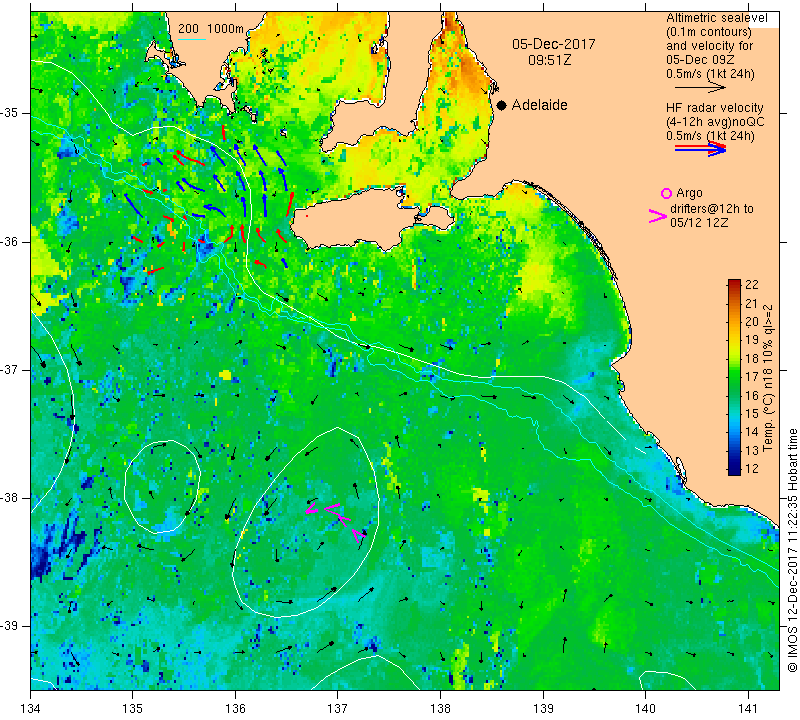Screen dimensions: 800x720
Task: Click '(4-12h avg)noQC' legend text
Action: [715, 122]
